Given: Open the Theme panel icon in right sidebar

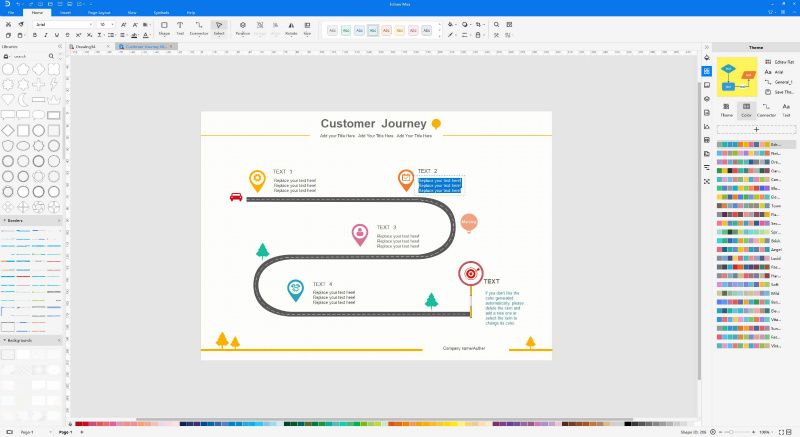Looking at the screenshot, I should pyautogui.click(x=707, y=71).
